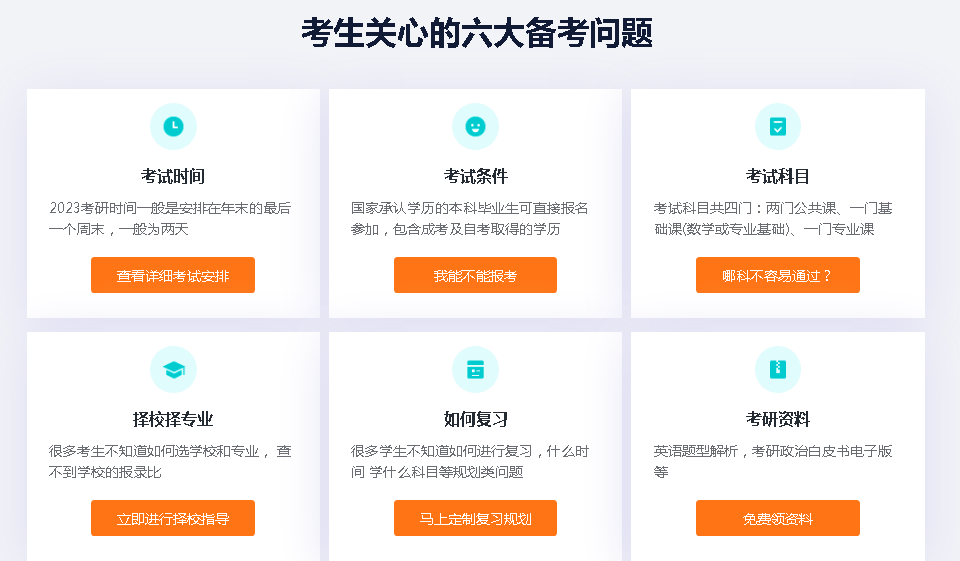Click the calendar icon above 如何复习
Image resolution: width=960 pixels, height=561 pixels.
point(475,369)
